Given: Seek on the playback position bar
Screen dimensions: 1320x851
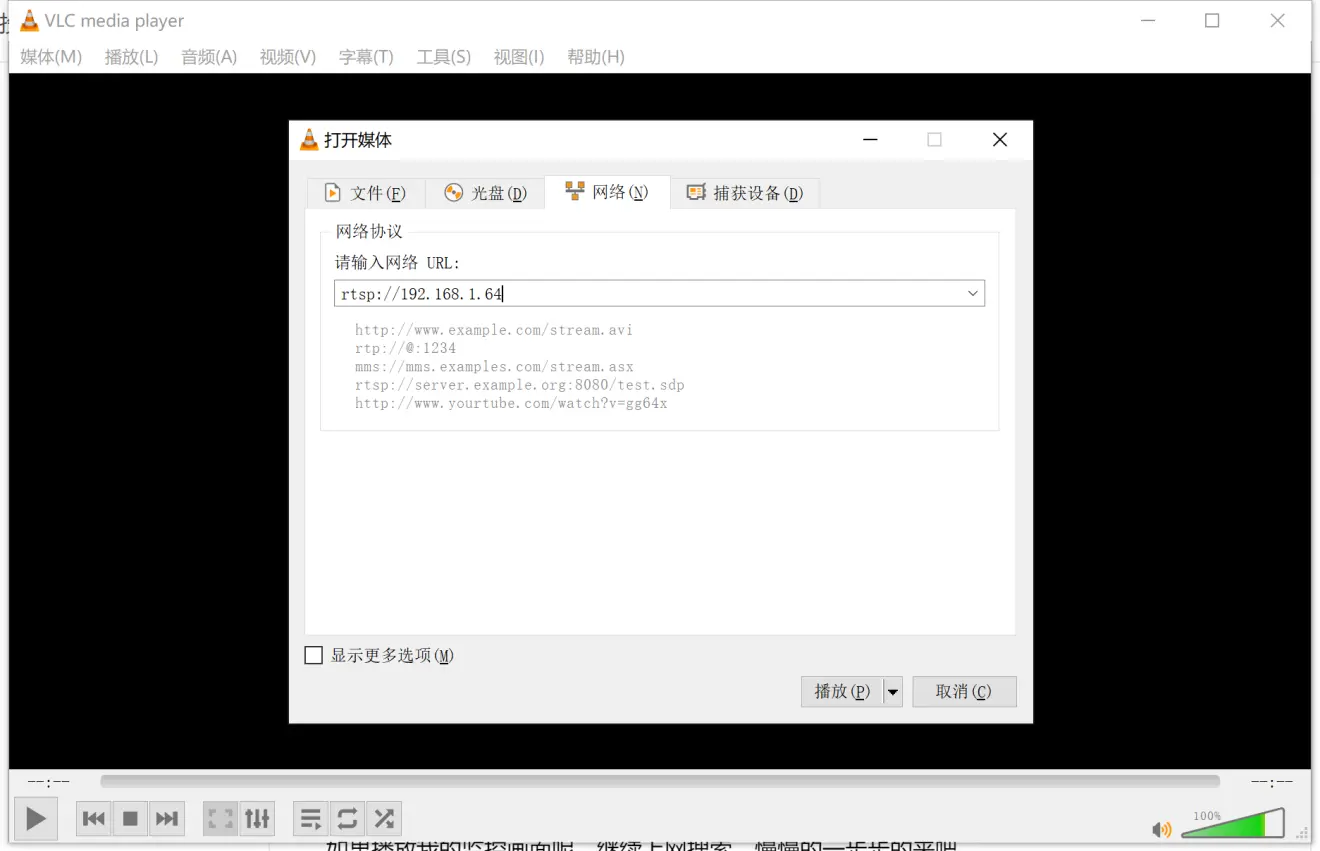Looking at the screenshot, I should pyautogui.click(x=660, y=781).
